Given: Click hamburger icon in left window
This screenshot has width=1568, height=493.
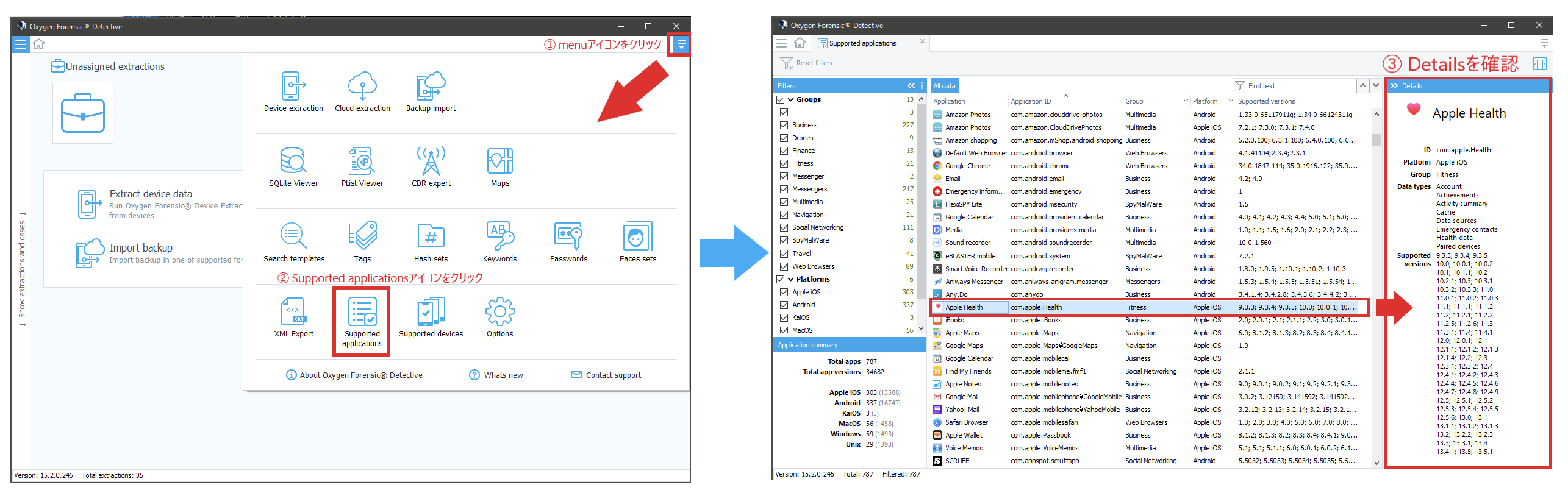Looking at the screenshot, I should (x=21, y=44).
